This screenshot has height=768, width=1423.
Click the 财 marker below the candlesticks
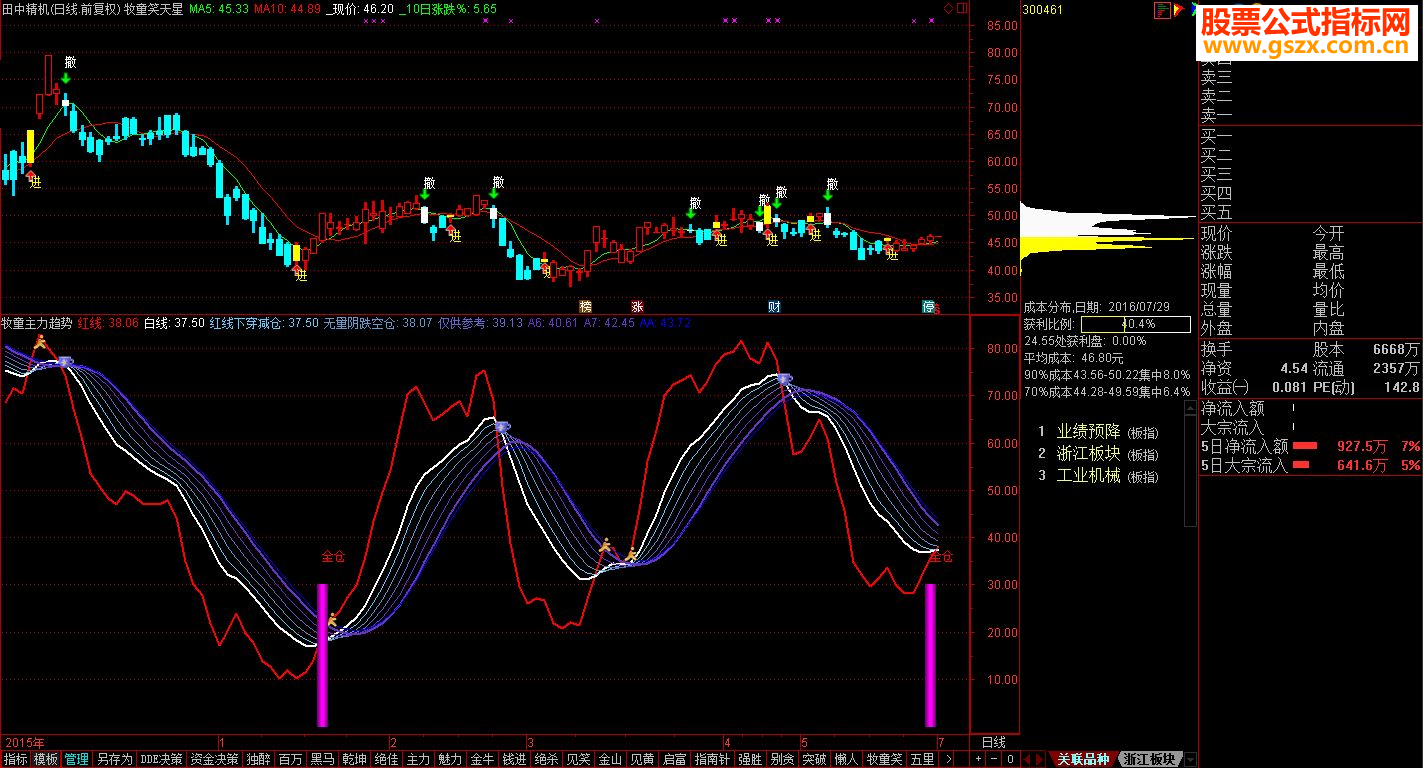coord(774,306)
